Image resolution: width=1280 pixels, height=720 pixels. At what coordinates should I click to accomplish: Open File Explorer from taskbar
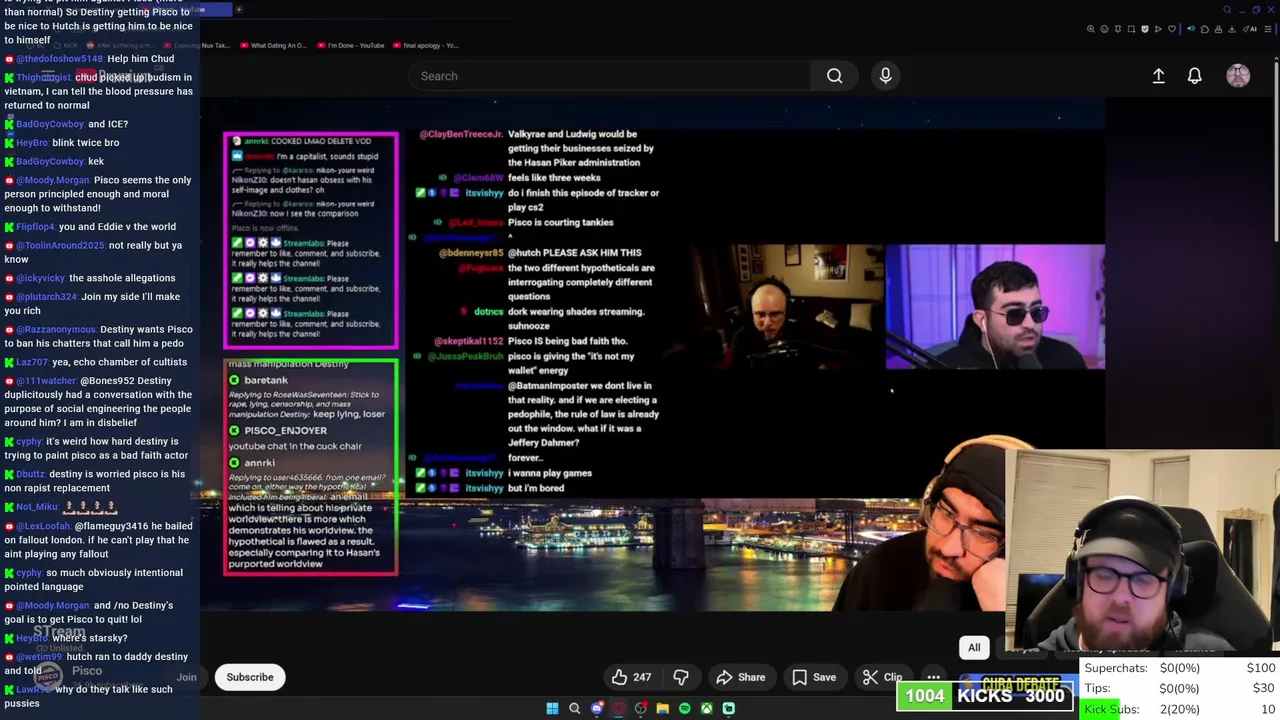662,708
